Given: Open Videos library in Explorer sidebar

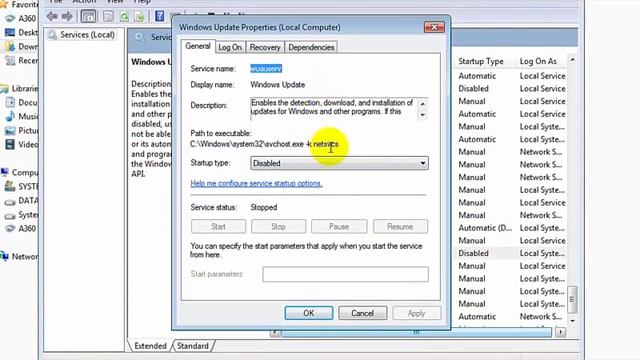Looking at the screenshot, I should [22, 144].
